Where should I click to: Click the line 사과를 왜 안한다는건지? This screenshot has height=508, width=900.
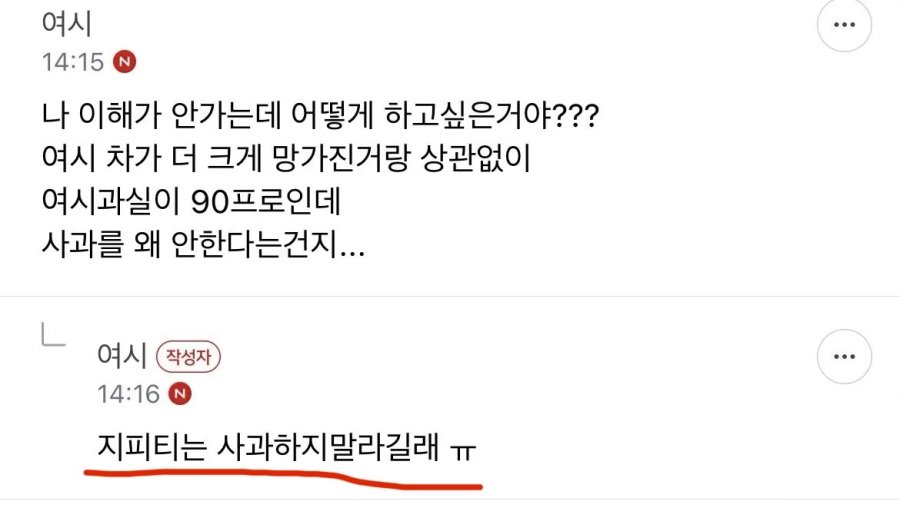[x=203, y=245]
